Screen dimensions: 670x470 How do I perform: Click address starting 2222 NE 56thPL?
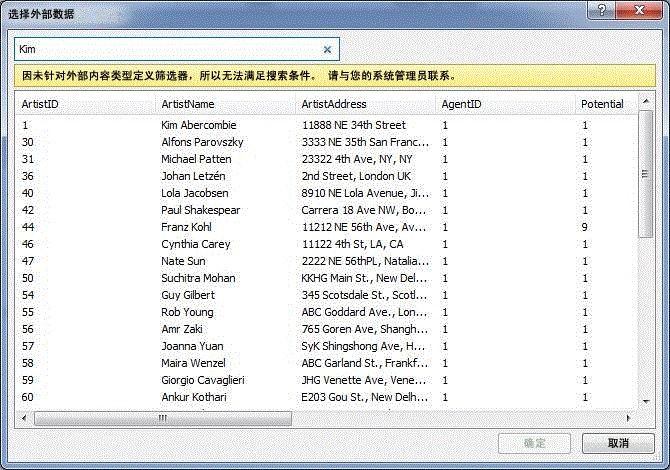[365, 261]
